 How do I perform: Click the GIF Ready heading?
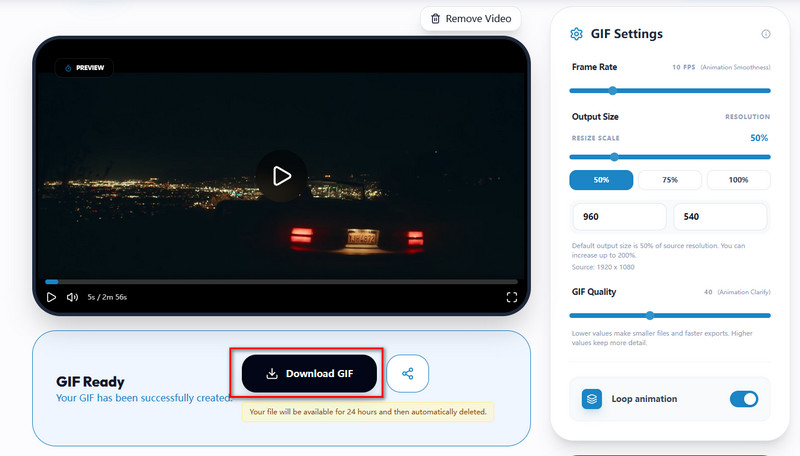[x=90, y=382]
